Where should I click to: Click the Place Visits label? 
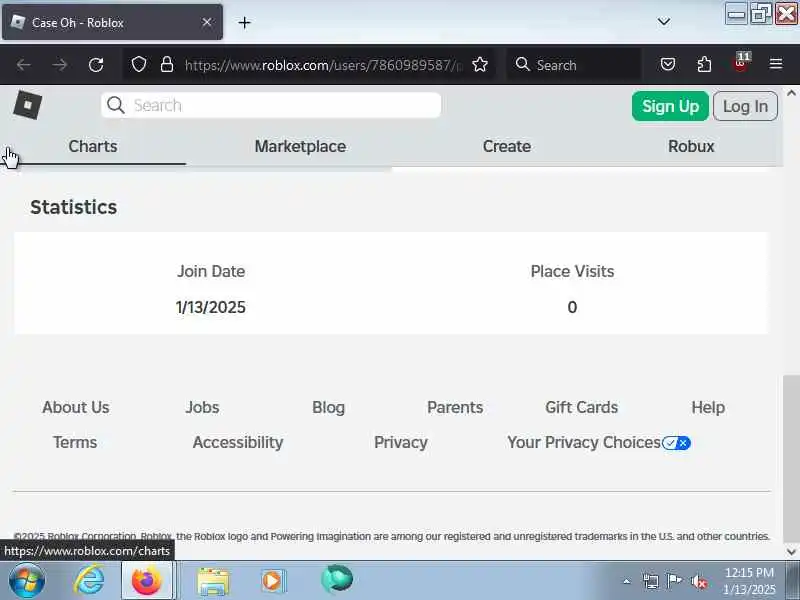point(572,271)
